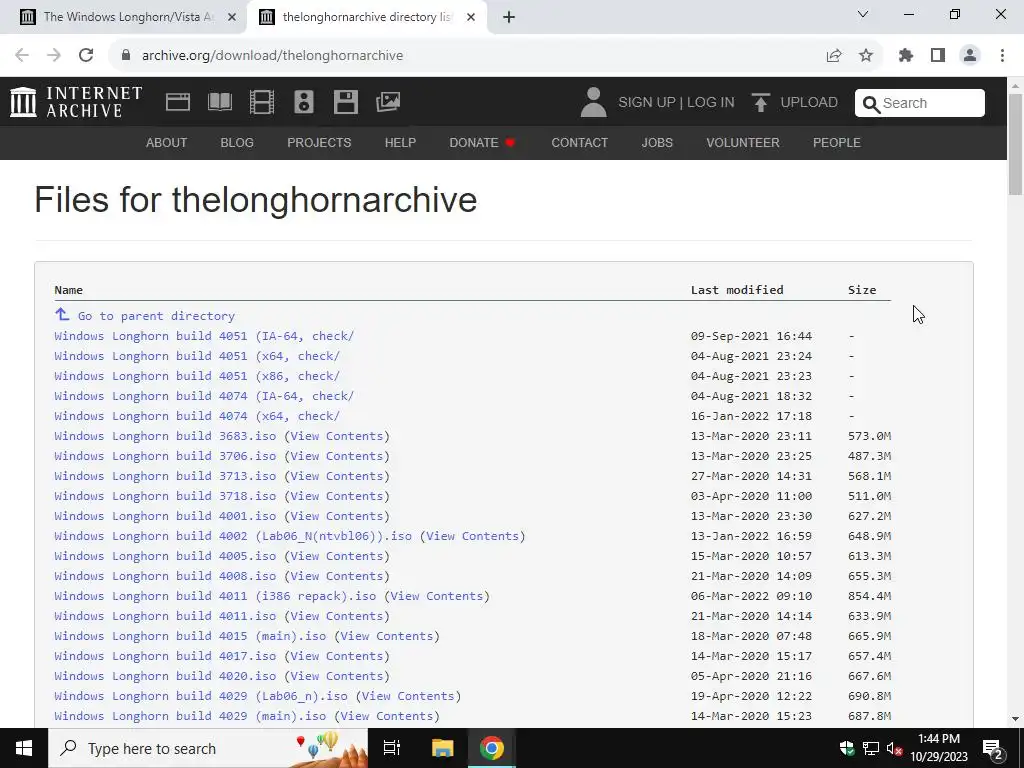
Task: Open the Extensions puzzle icon
Action: 906,56
